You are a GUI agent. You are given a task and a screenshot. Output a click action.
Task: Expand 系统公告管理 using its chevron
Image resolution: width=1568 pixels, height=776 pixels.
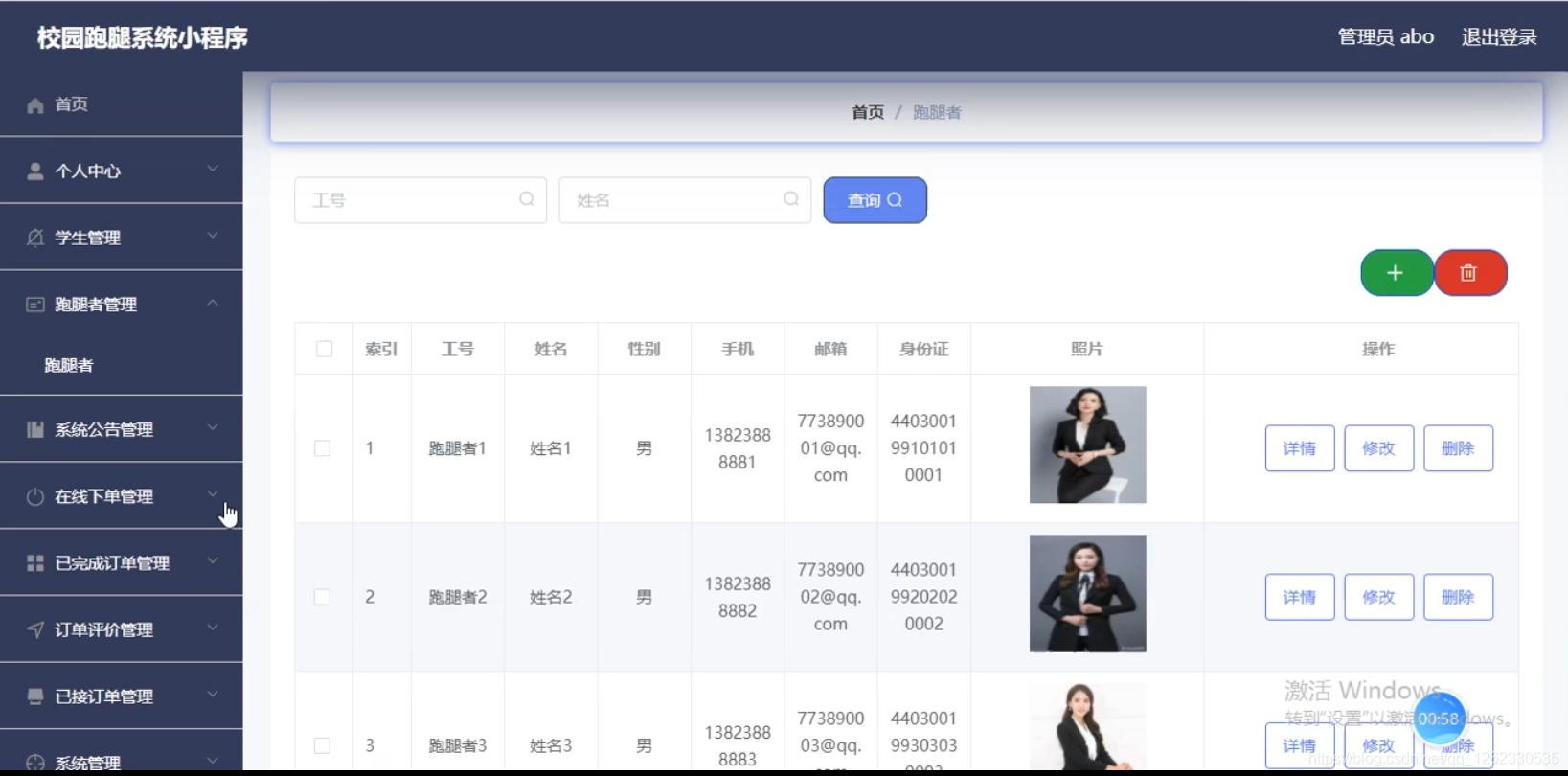point(213,427)
